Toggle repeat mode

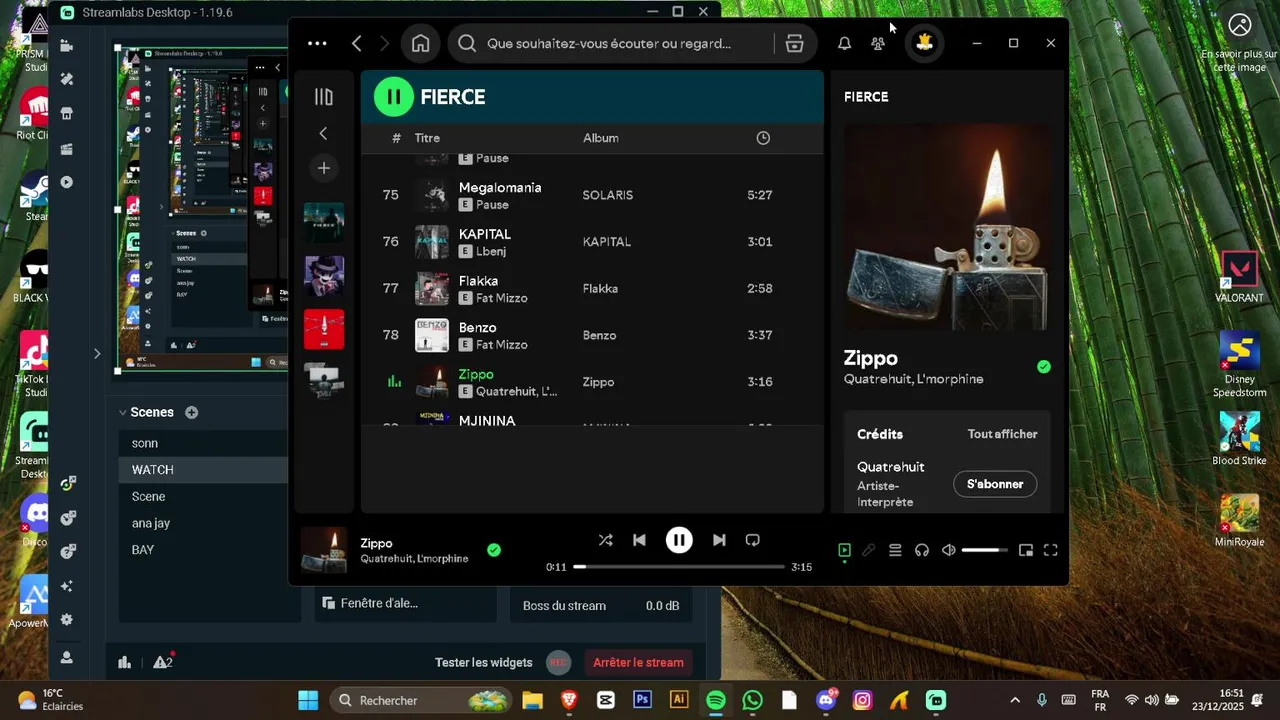pyautogui.click(x=753, y=540)
